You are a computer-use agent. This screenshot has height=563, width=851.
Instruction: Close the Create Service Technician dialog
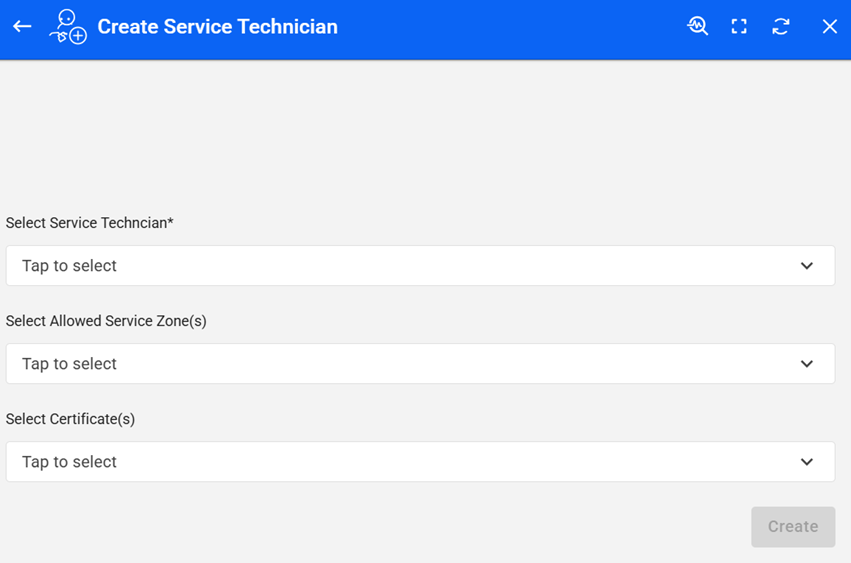829,27
